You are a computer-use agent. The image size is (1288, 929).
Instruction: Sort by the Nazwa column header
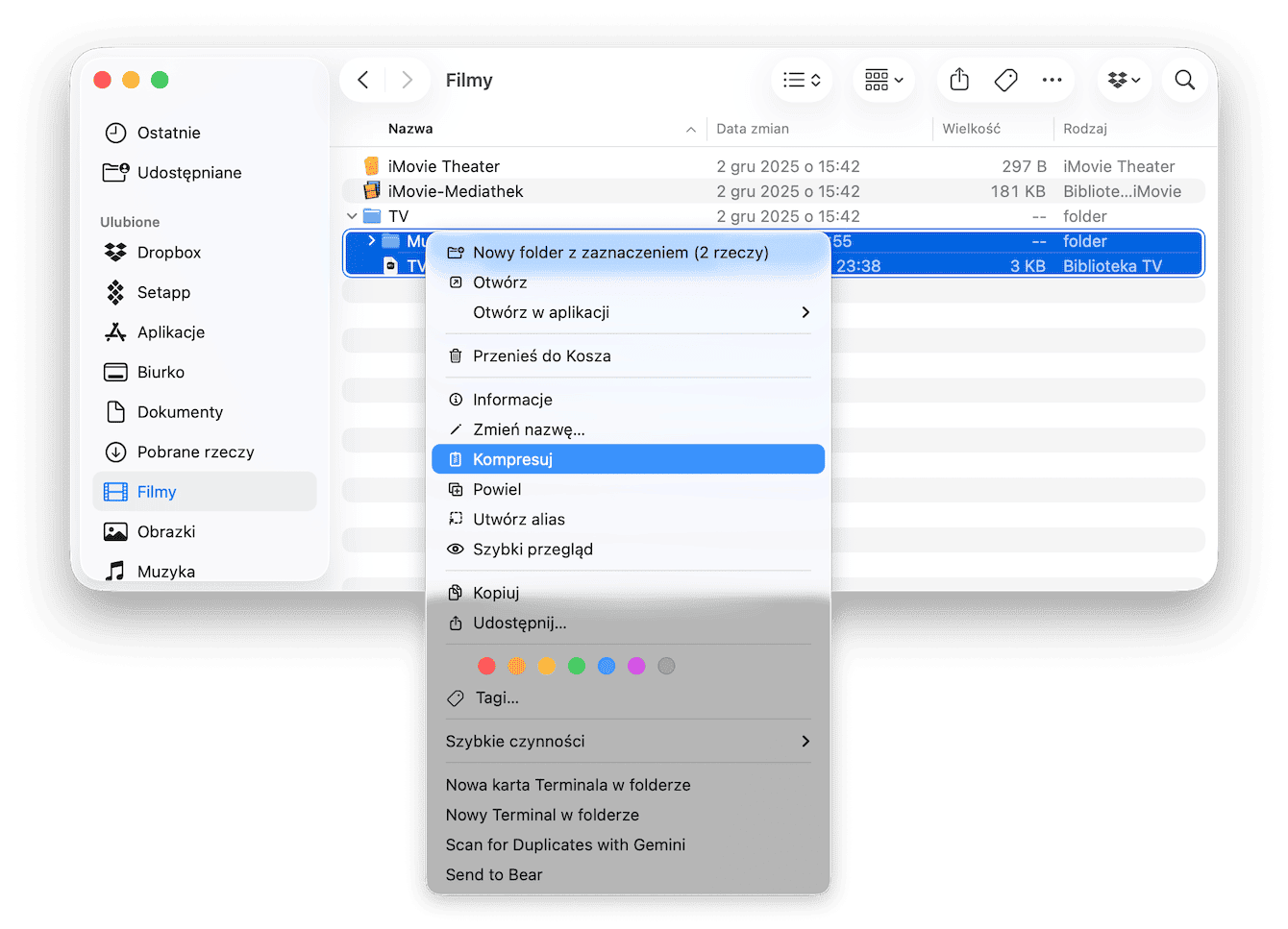[x=410, y=129]
